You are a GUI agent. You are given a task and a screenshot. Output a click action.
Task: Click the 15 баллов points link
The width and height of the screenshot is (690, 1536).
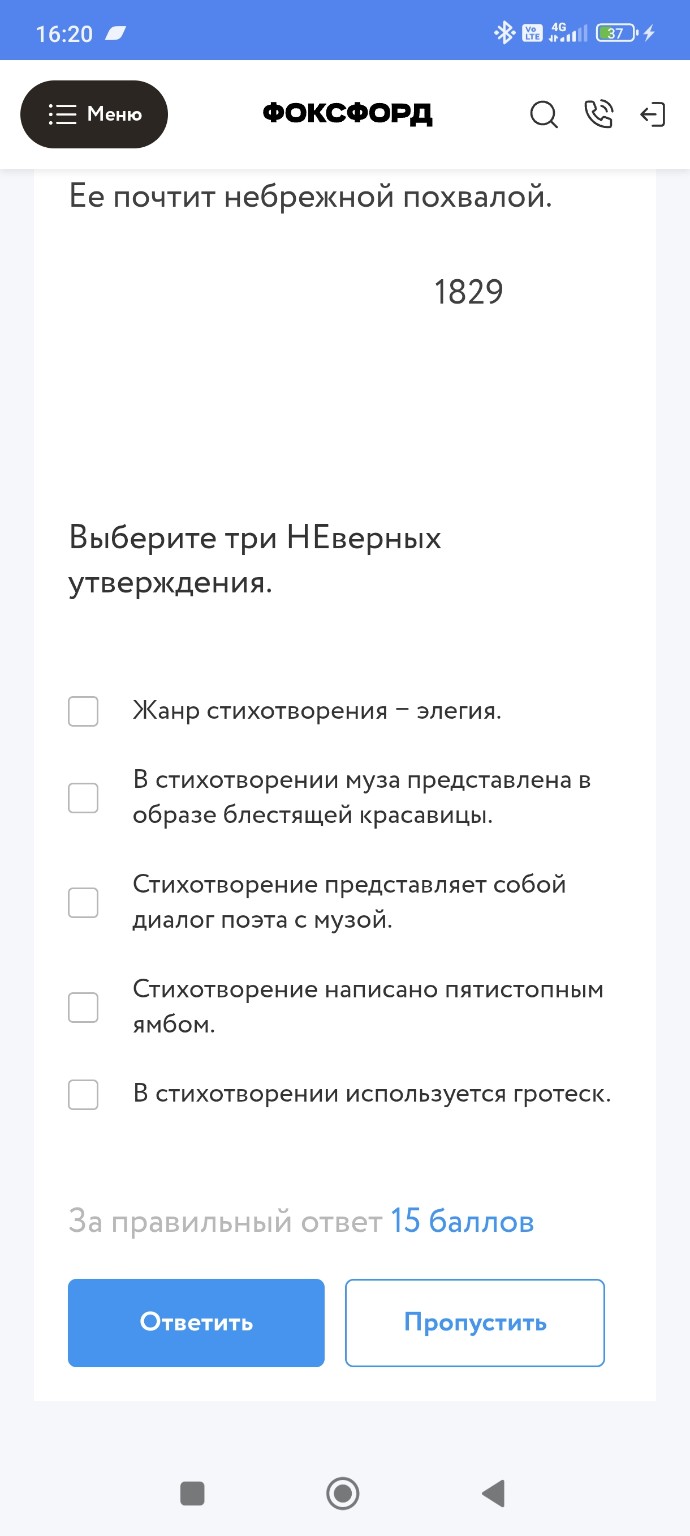pos(461,1221)
